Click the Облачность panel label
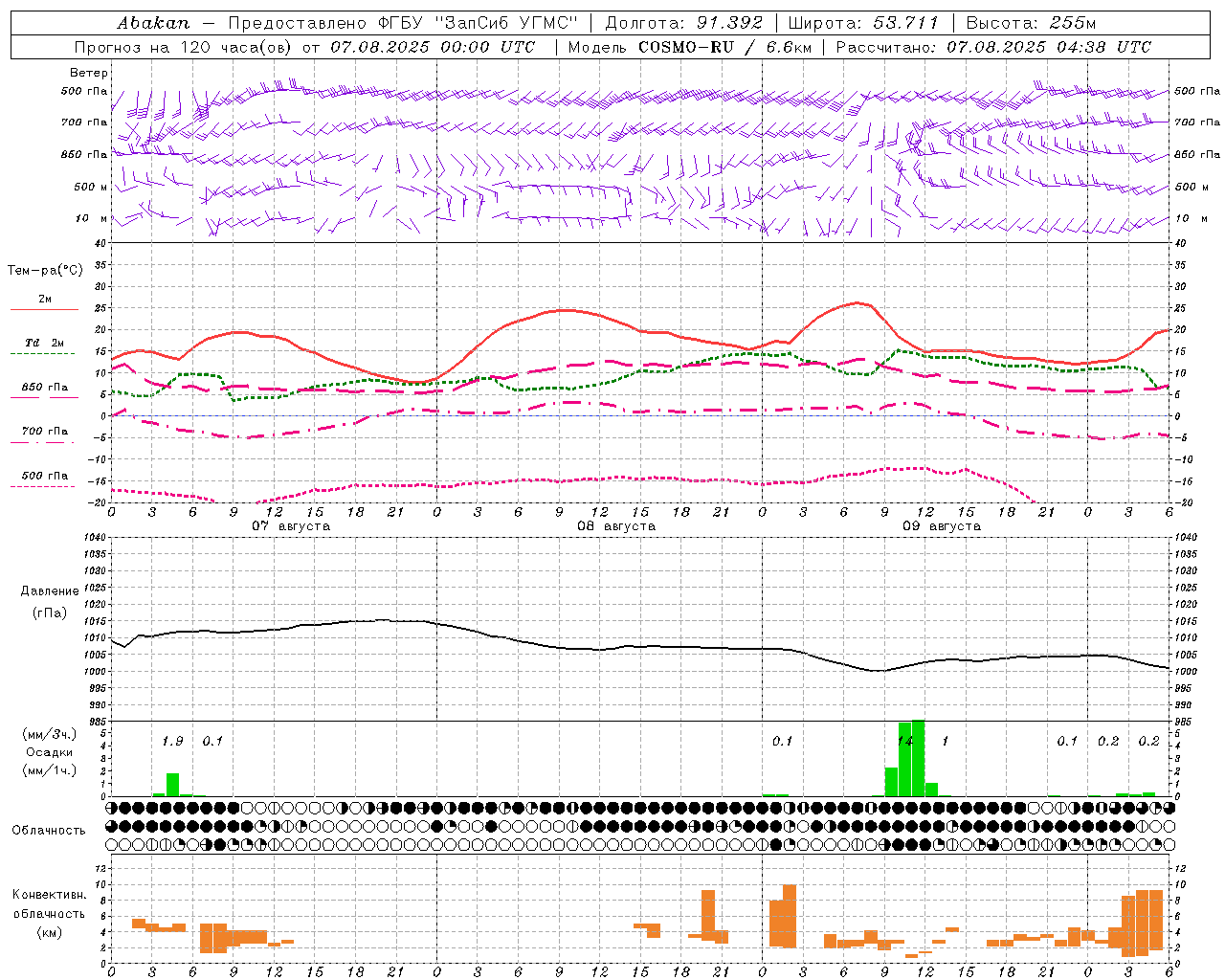This screenshot has width=1225, height=980. [49, 831]
